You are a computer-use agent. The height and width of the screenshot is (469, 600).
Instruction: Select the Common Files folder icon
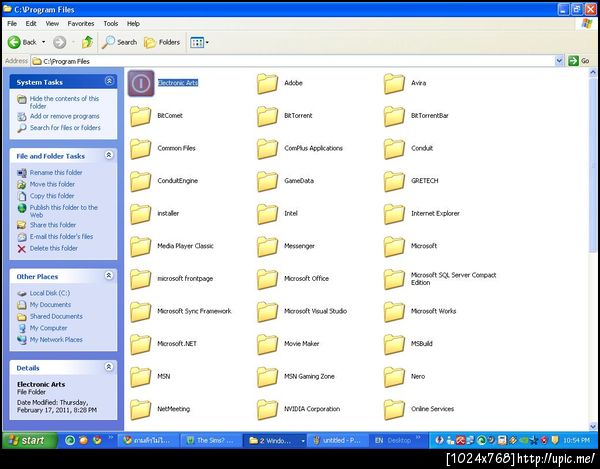(140, 148)
